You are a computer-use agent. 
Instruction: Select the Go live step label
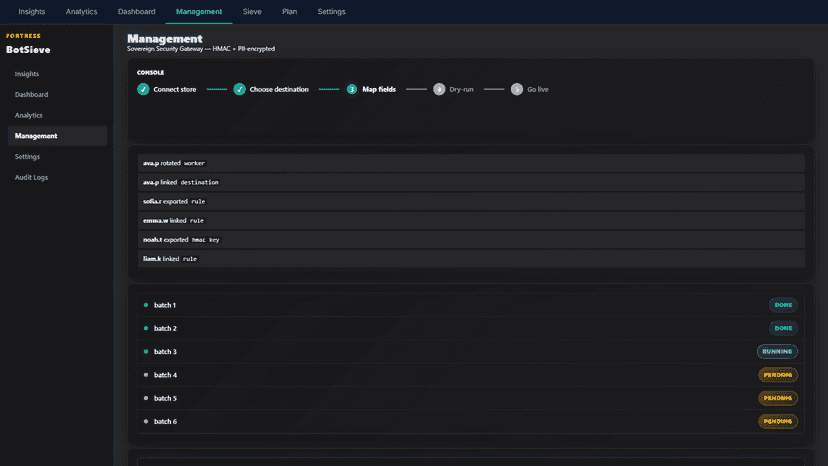[538, 89]
